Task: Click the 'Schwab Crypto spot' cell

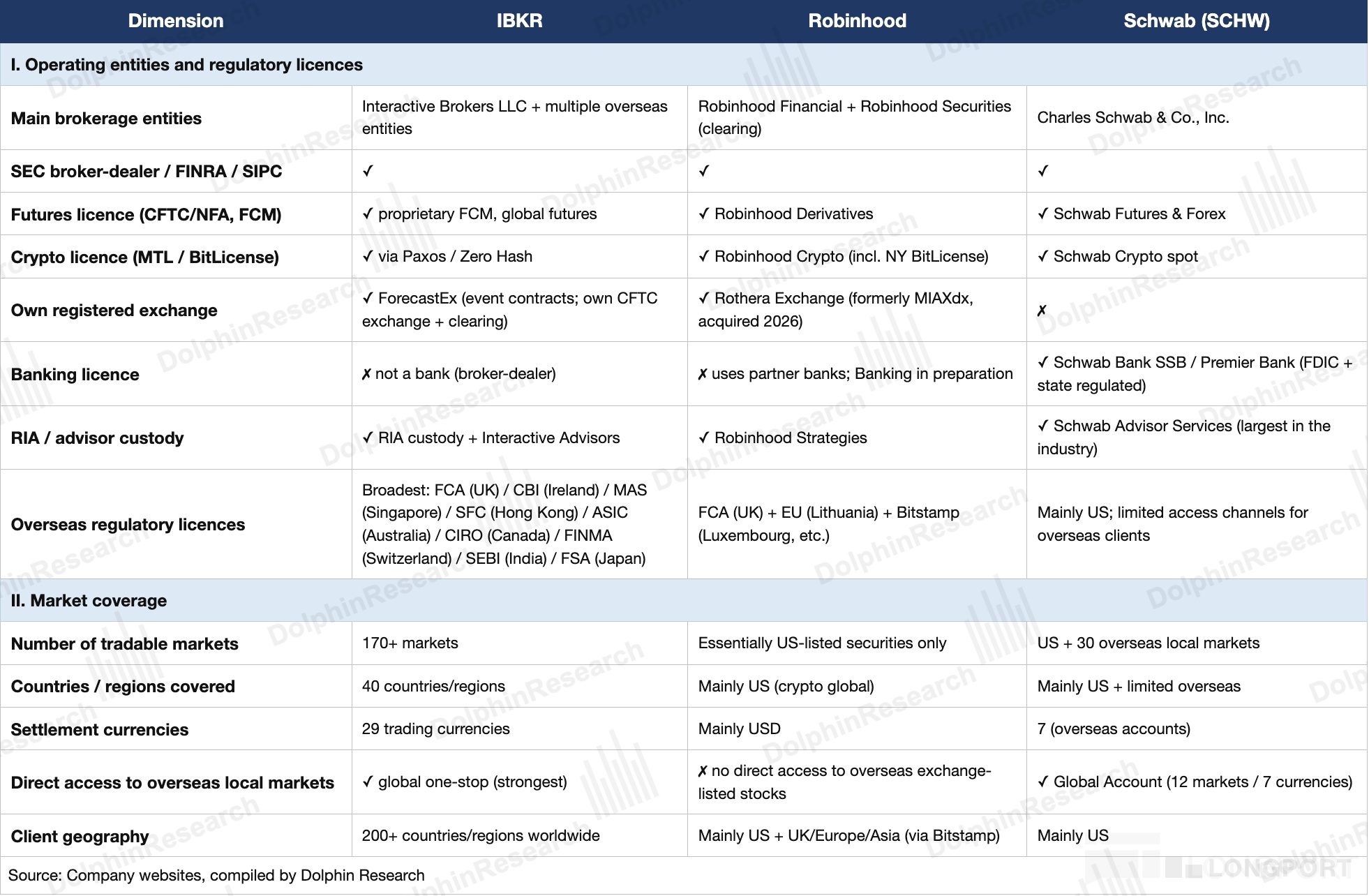Action: coord(1117,257)
